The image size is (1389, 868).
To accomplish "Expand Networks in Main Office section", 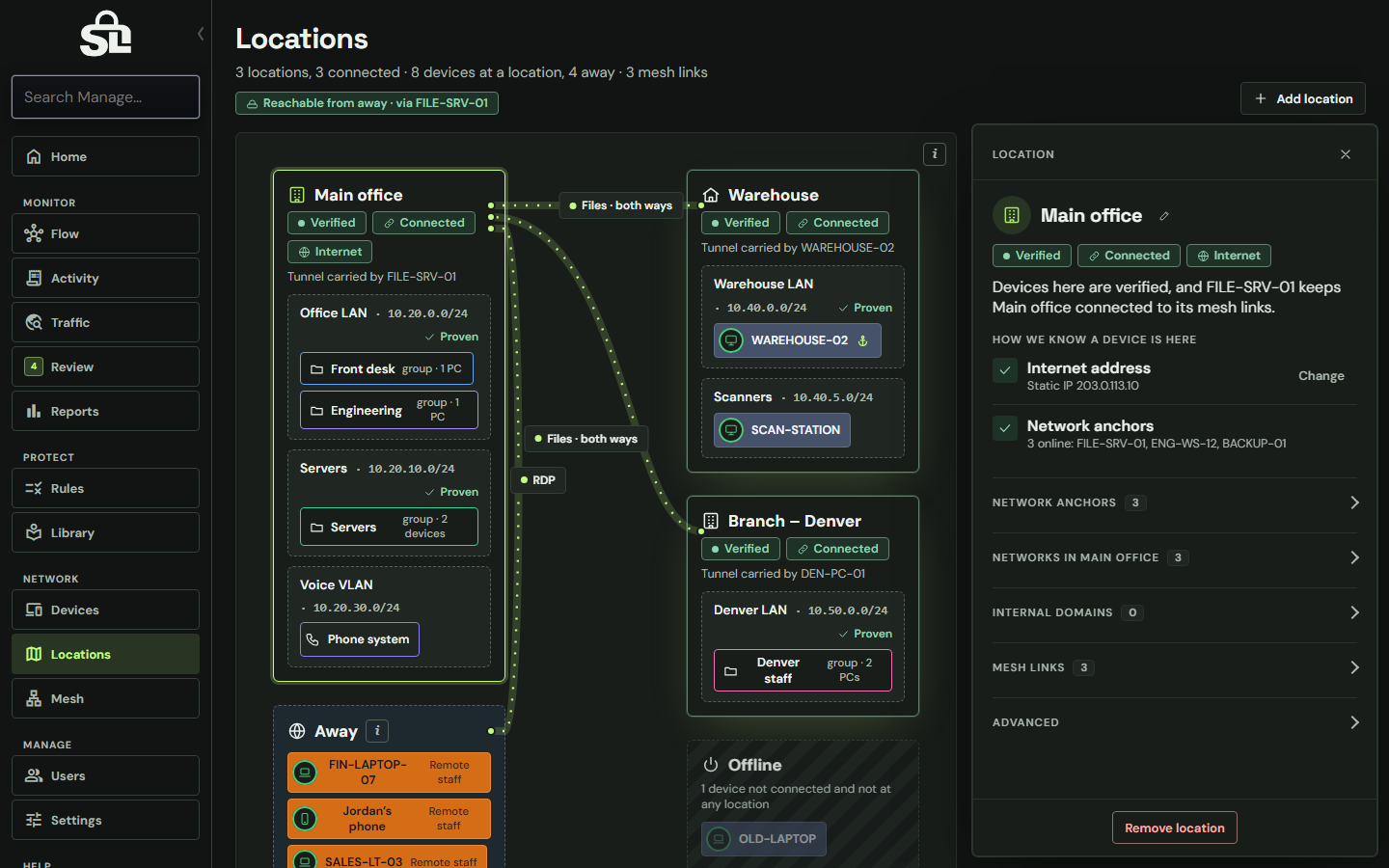I will 1175,557.
